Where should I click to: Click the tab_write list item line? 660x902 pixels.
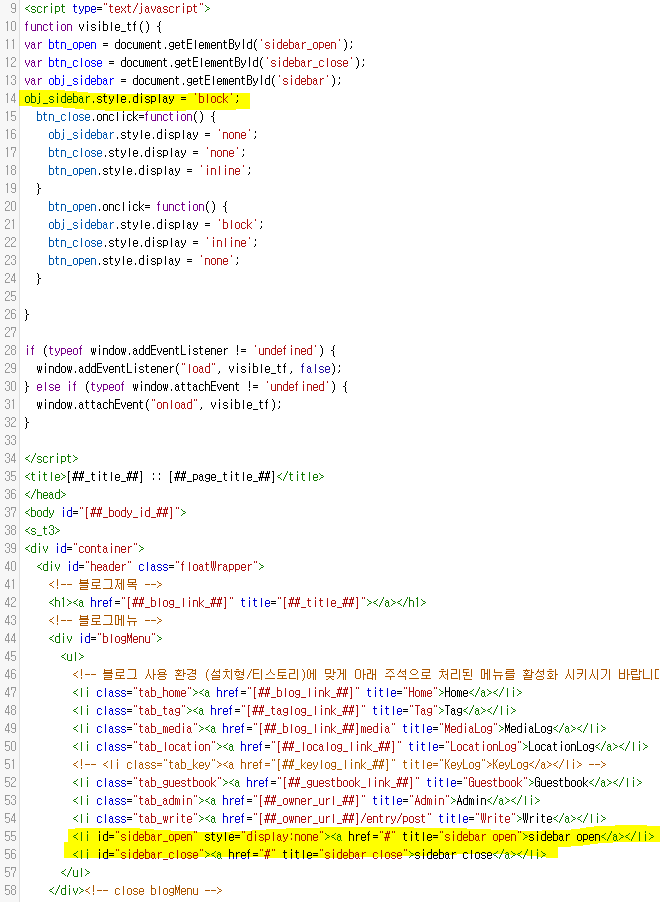[339, 819]
